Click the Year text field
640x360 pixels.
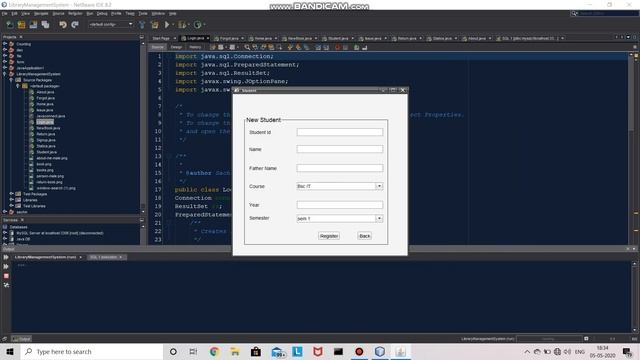(x=340, y=204)
